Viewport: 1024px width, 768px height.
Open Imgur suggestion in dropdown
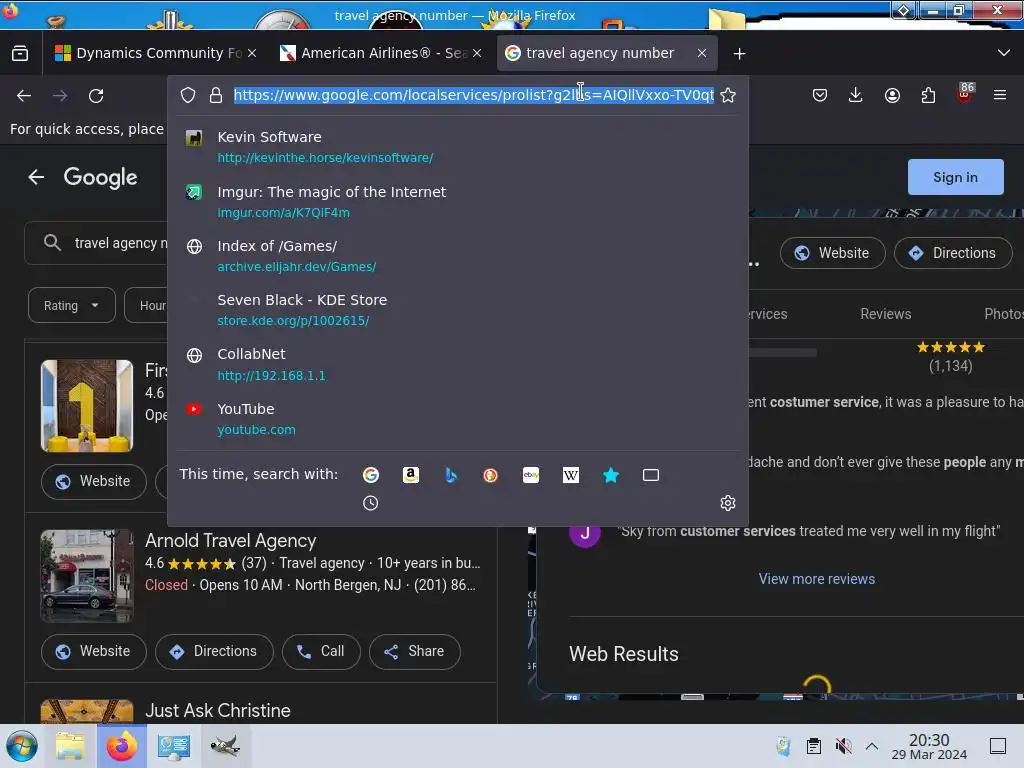(x=457, y=202)
